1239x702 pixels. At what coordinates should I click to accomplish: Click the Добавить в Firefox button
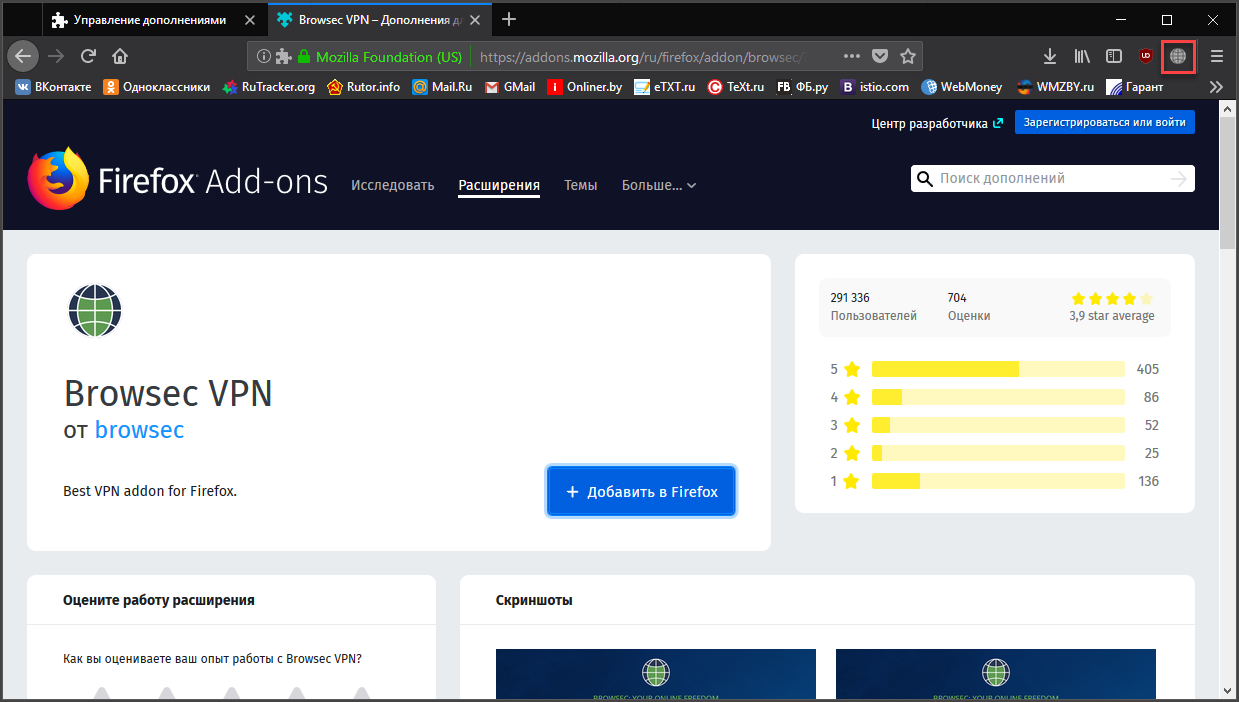641,491
